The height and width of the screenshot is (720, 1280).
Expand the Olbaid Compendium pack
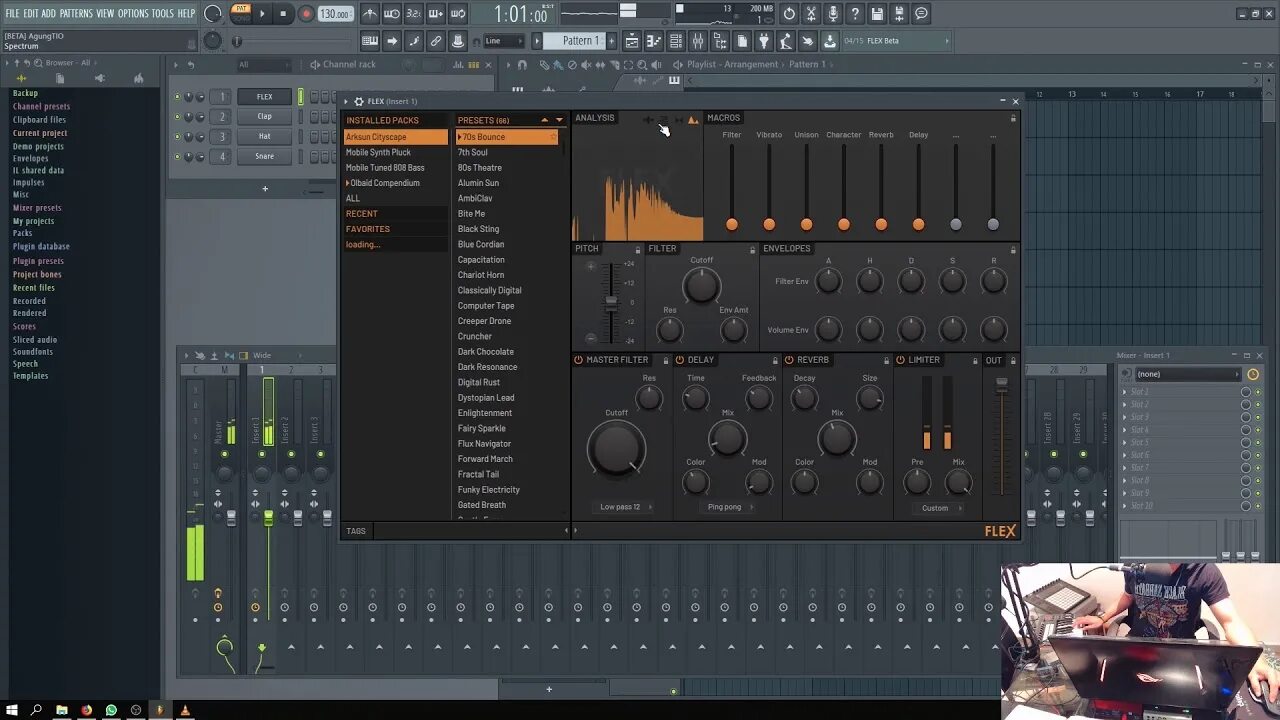[347, 183]
